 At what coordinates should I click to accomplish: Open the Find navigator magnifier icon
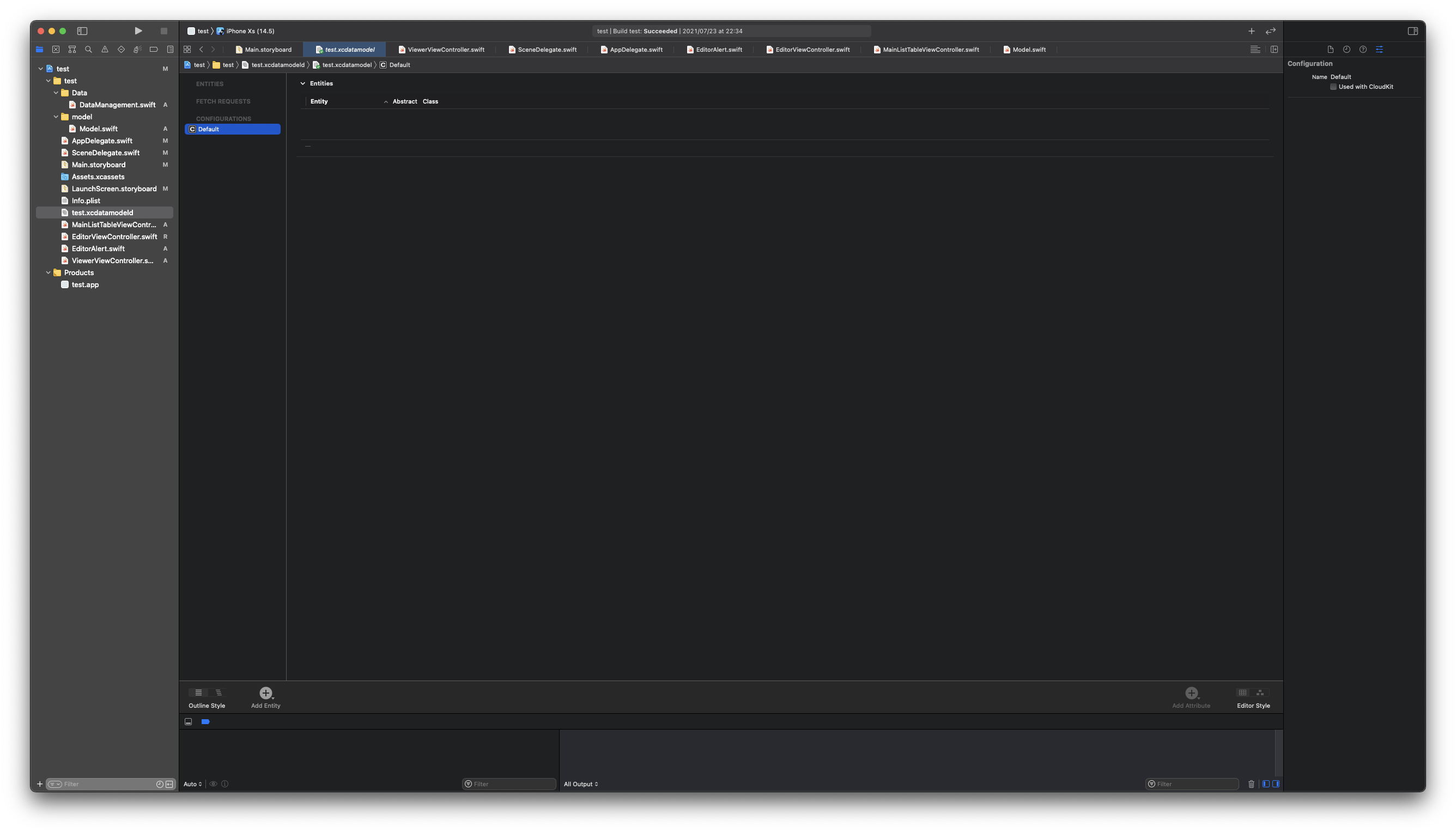point(89,50)
